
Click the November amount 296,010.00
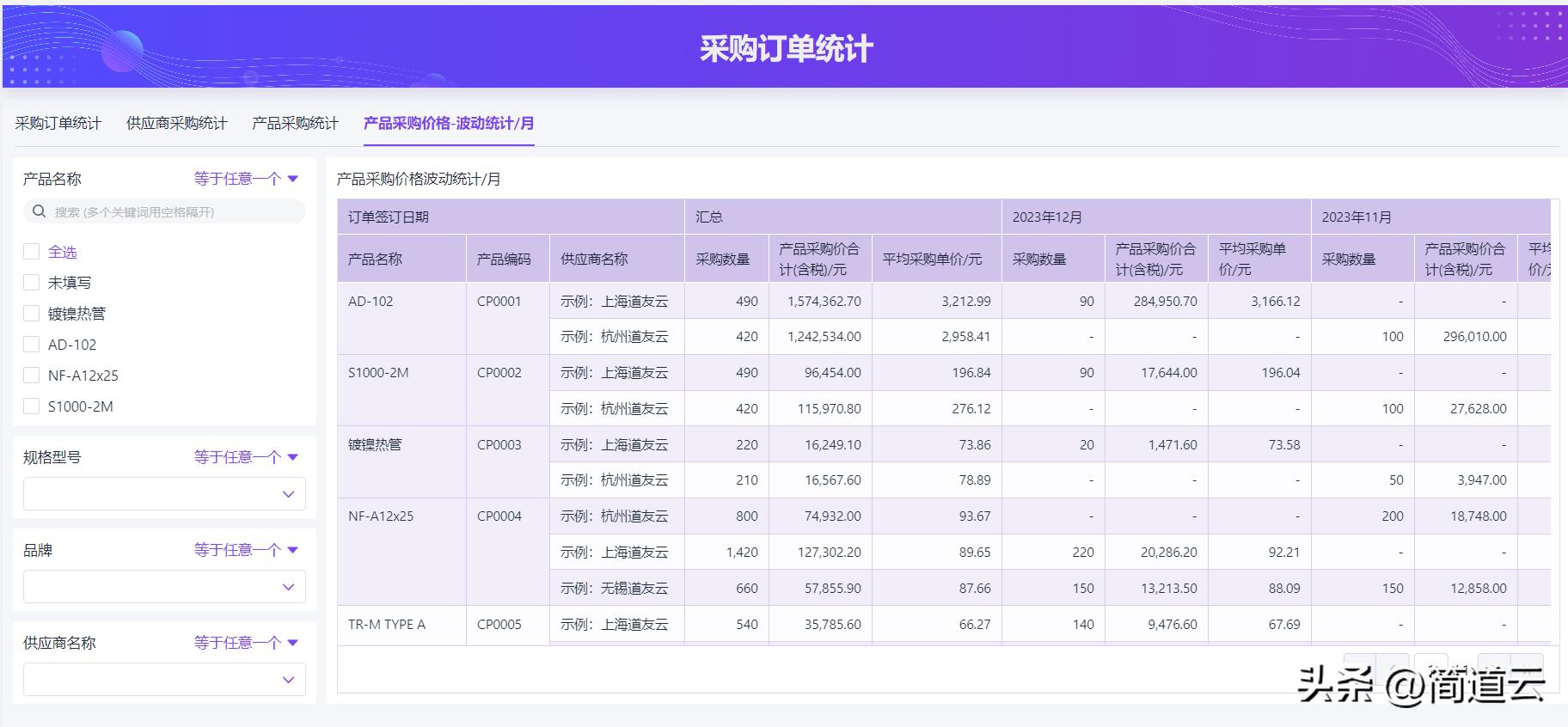1474,337
